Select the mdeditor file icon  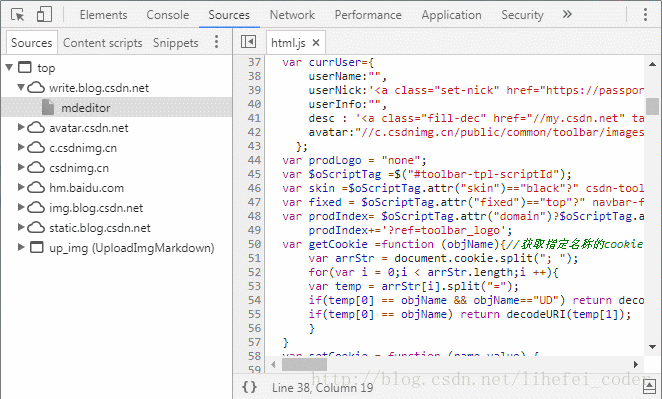[48, 108]
